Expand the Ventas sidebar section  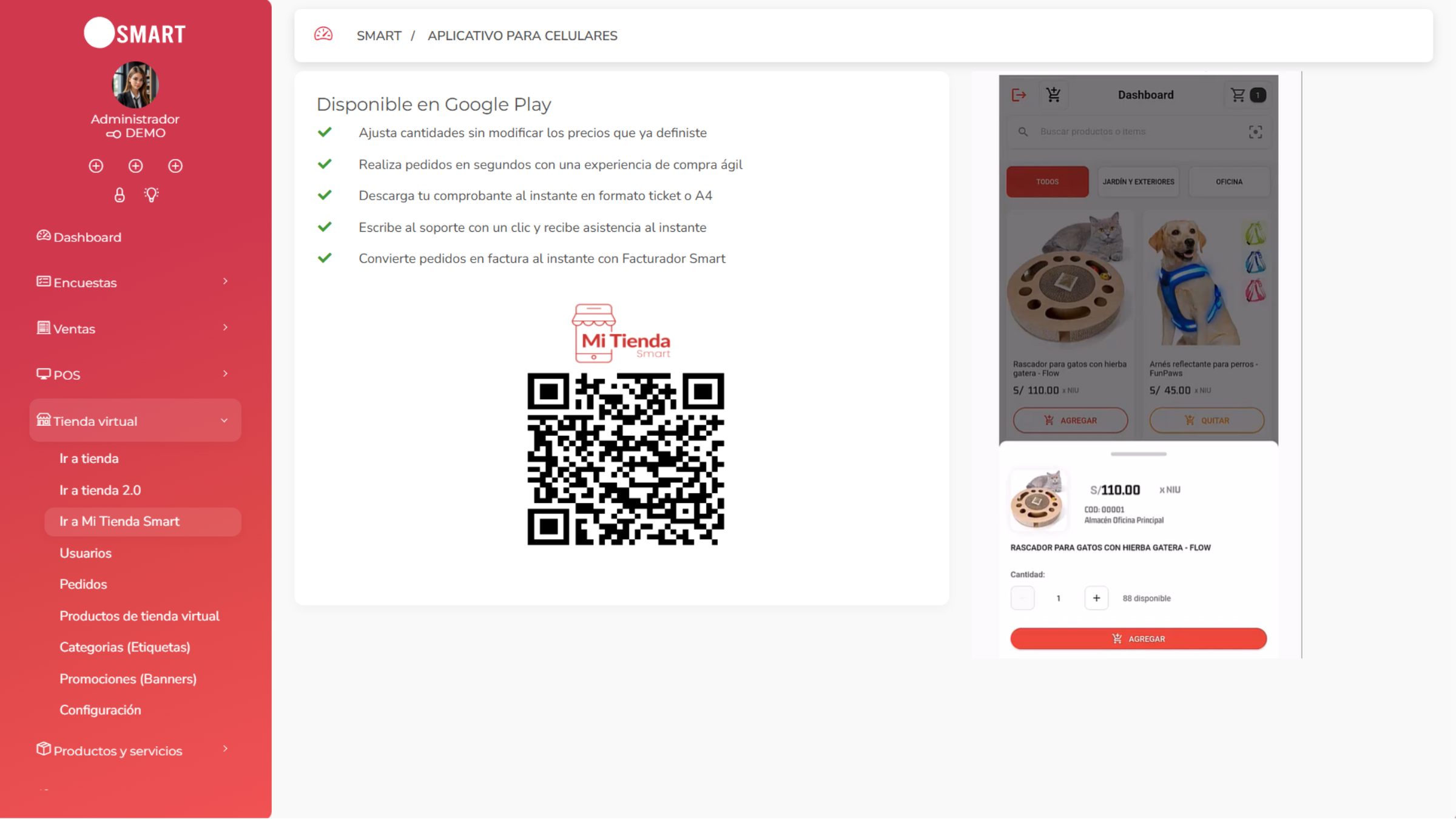tap(135, 328)
